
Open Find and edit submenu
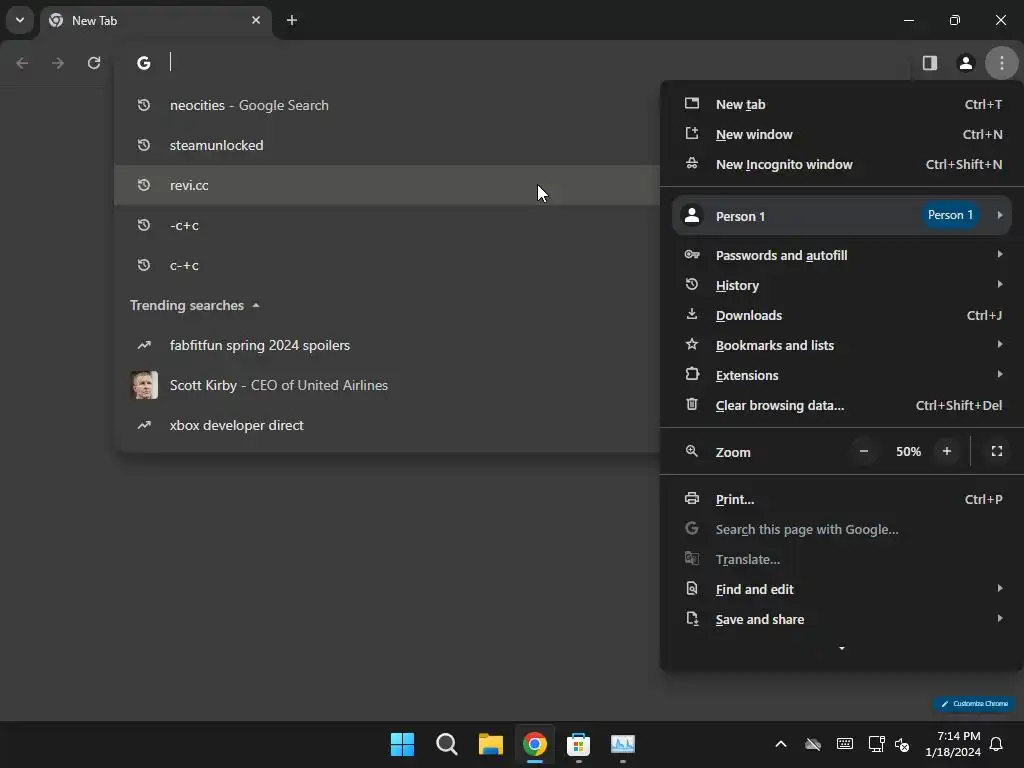point(842,589)
